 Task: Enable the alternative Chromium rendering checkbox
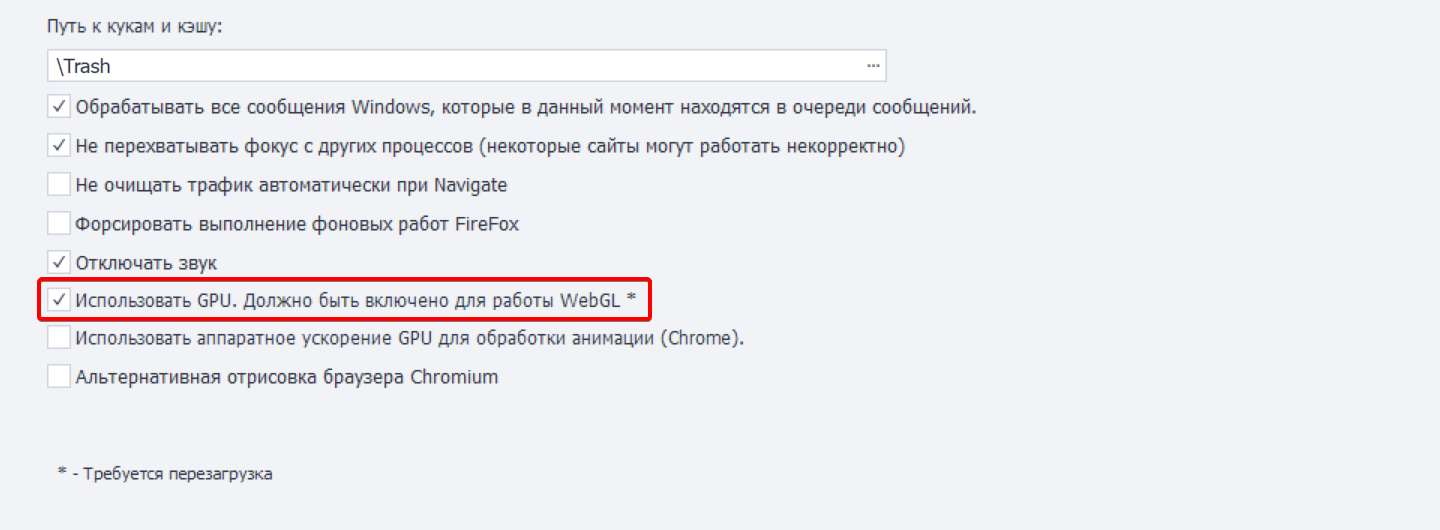point(59,377)
